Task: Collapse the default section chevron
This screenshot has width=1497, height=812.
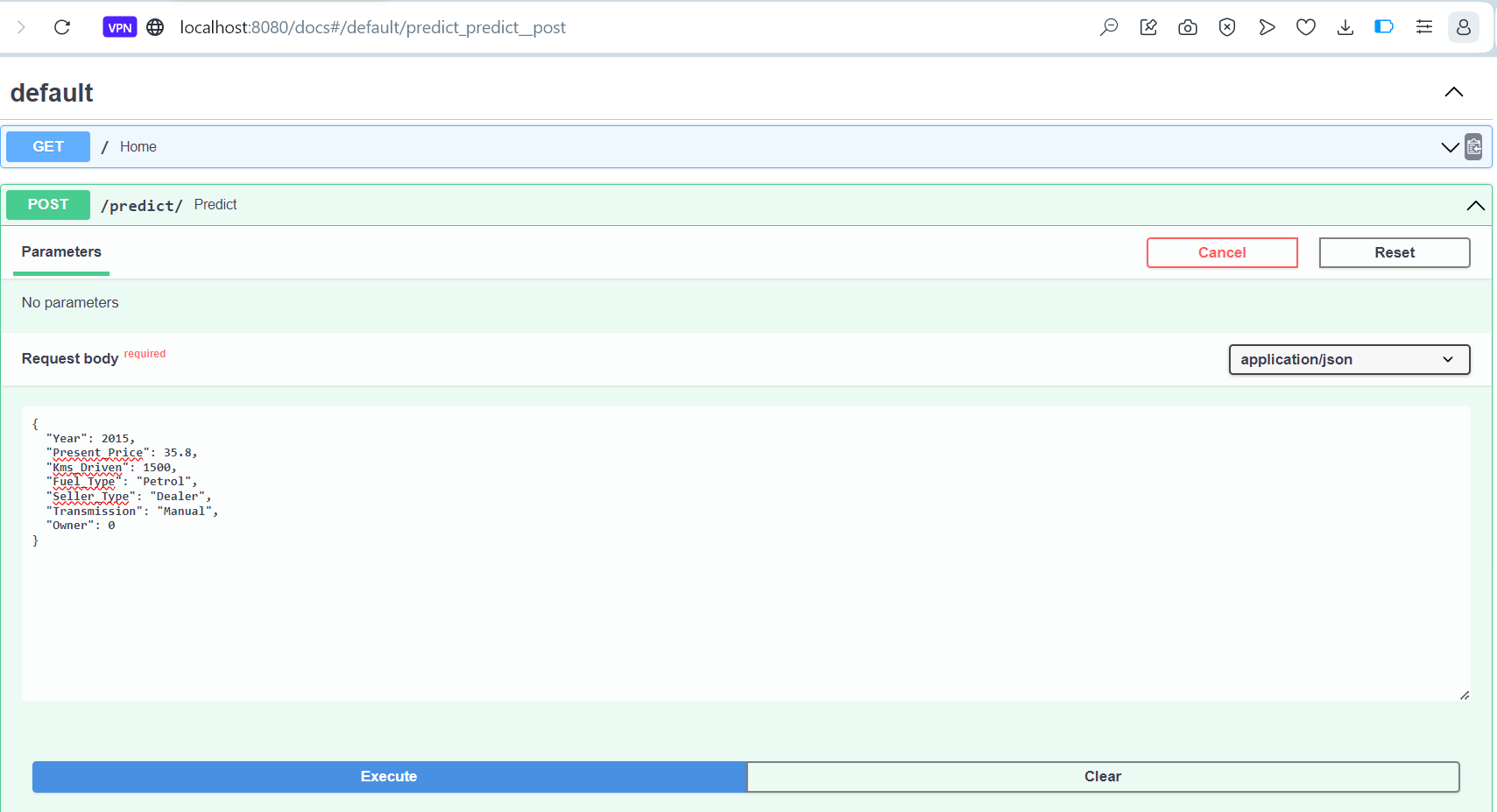Action: coord(1454,92)
